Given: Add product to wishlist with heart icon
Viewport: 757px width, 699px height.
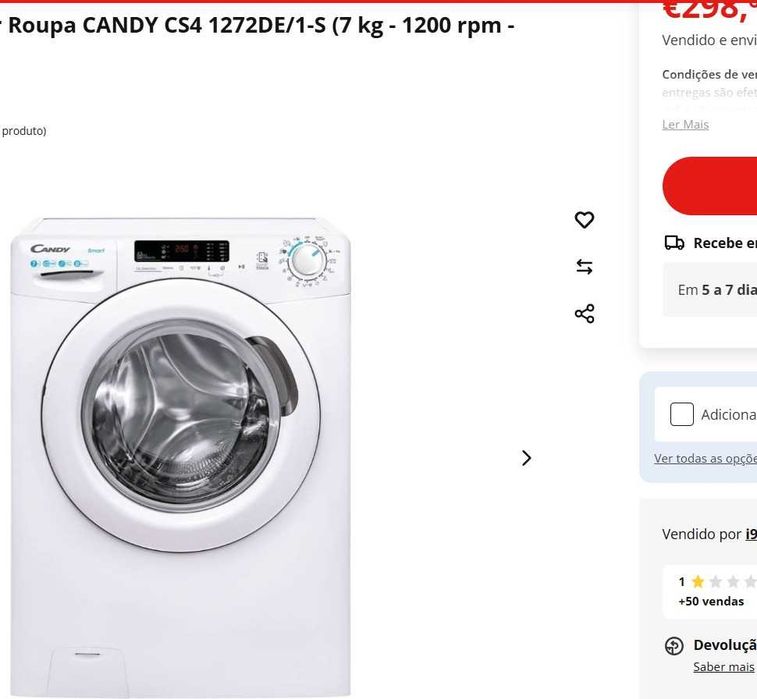Looking at the screenshot, I should click(585, 220).
